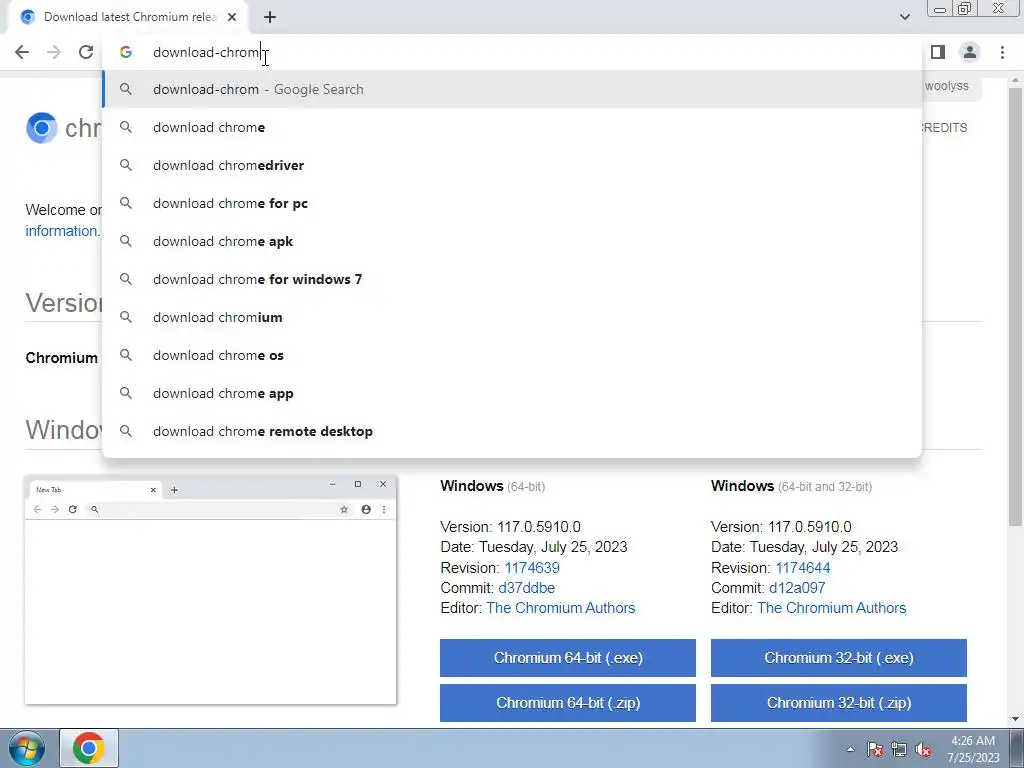This screenshot has height=768, width=1024.
Task: Open the profile avatar icon
Action: tap(970, 52)
